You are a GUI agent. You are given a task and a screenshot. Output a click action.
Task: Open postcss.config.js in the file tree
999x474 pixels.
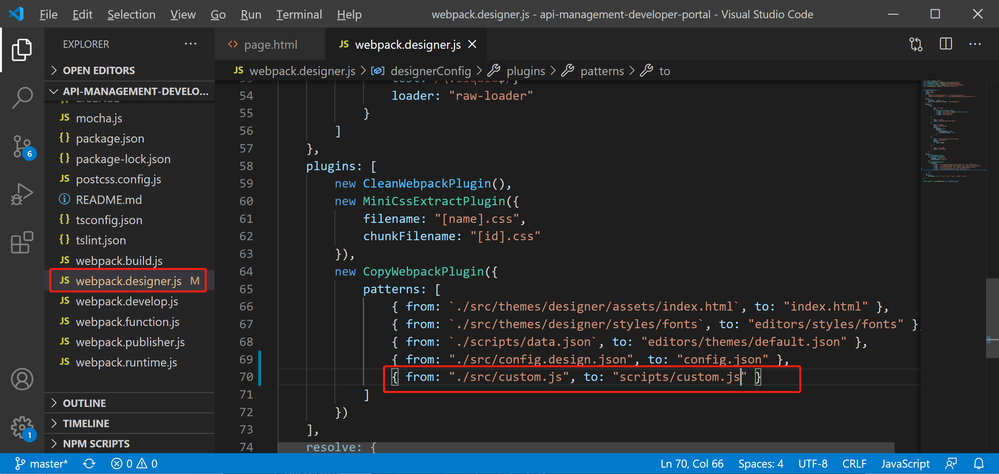click(x=130, y=179)
